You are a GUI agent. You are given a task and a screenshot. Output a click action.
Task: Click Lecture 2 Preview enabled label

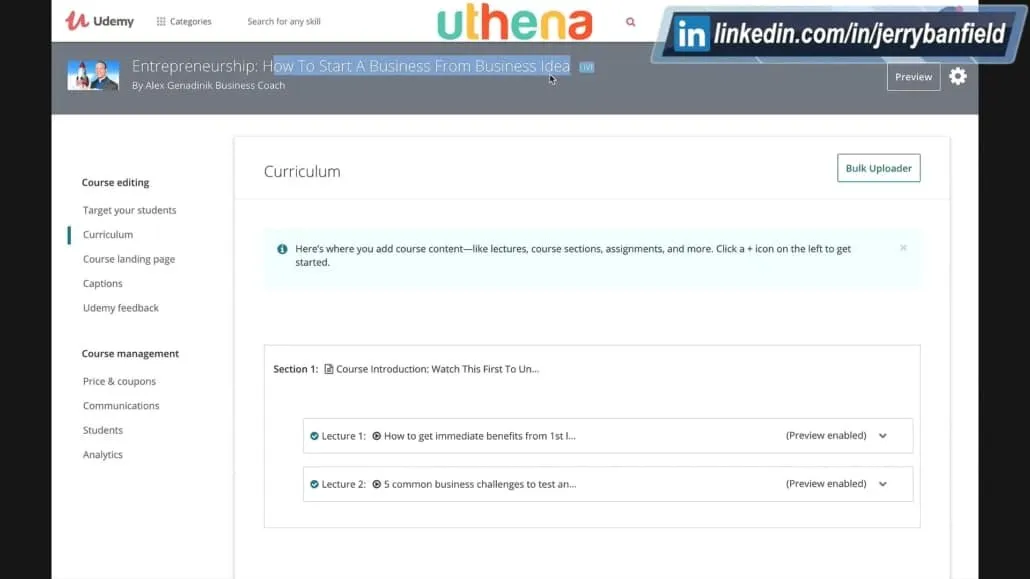click(826, 484)
